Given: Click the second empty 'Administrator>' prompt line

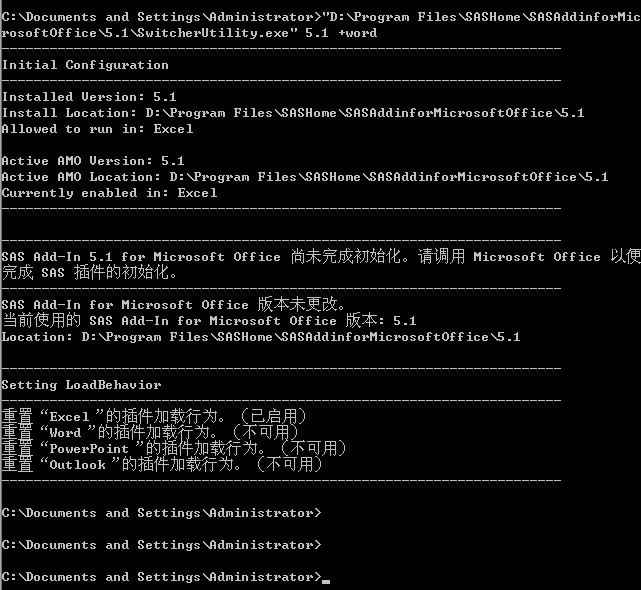Looking at the screenshot, I should tap(161, 545).
